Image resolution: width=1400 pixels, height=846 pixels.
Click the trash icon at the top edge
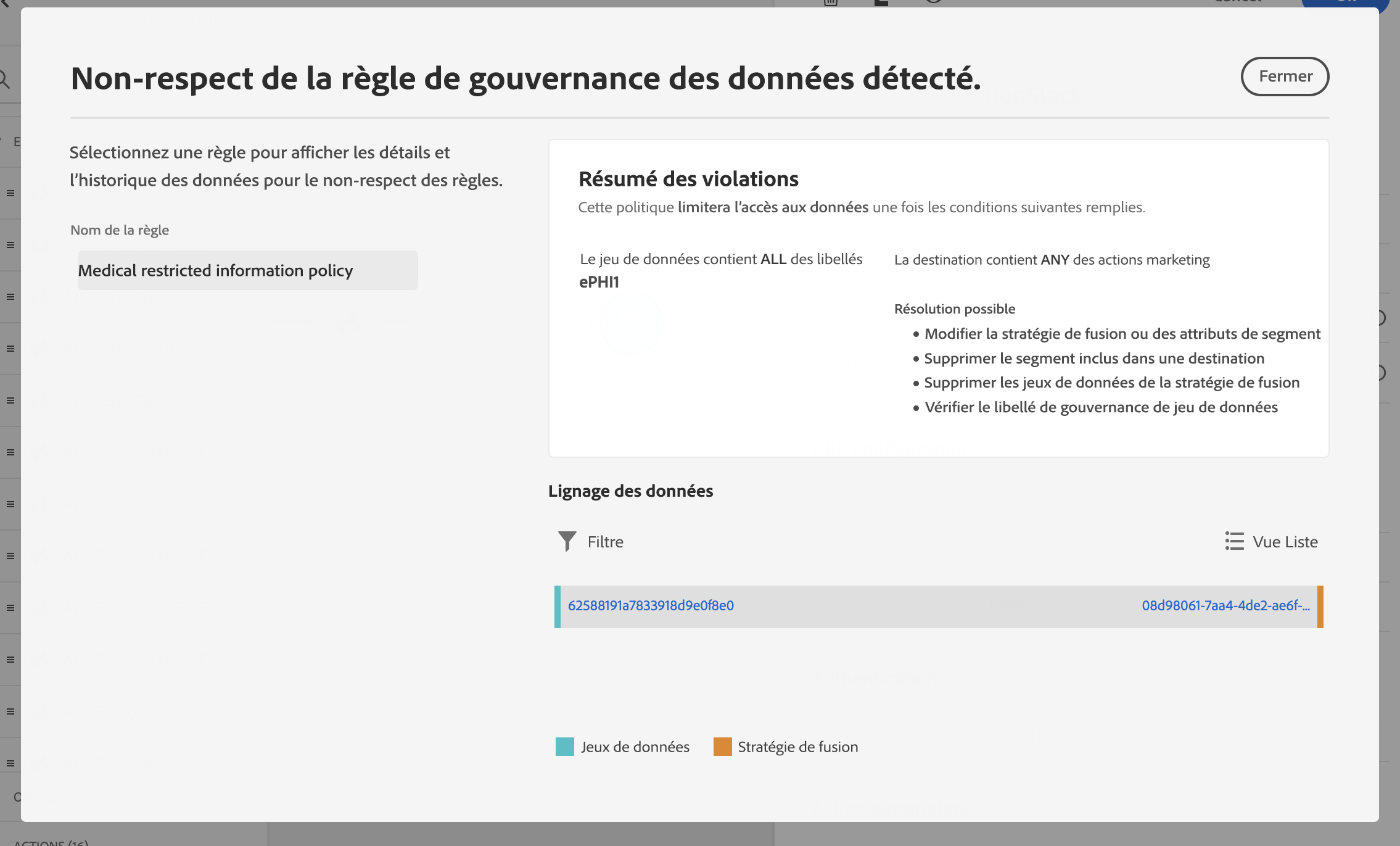pos(831,2)
